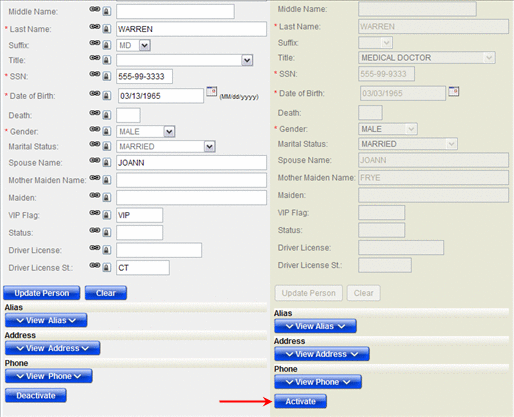514x417 pixels.
Task: Click the lock icon beside SSN
Action: click(x=106, y=76)
